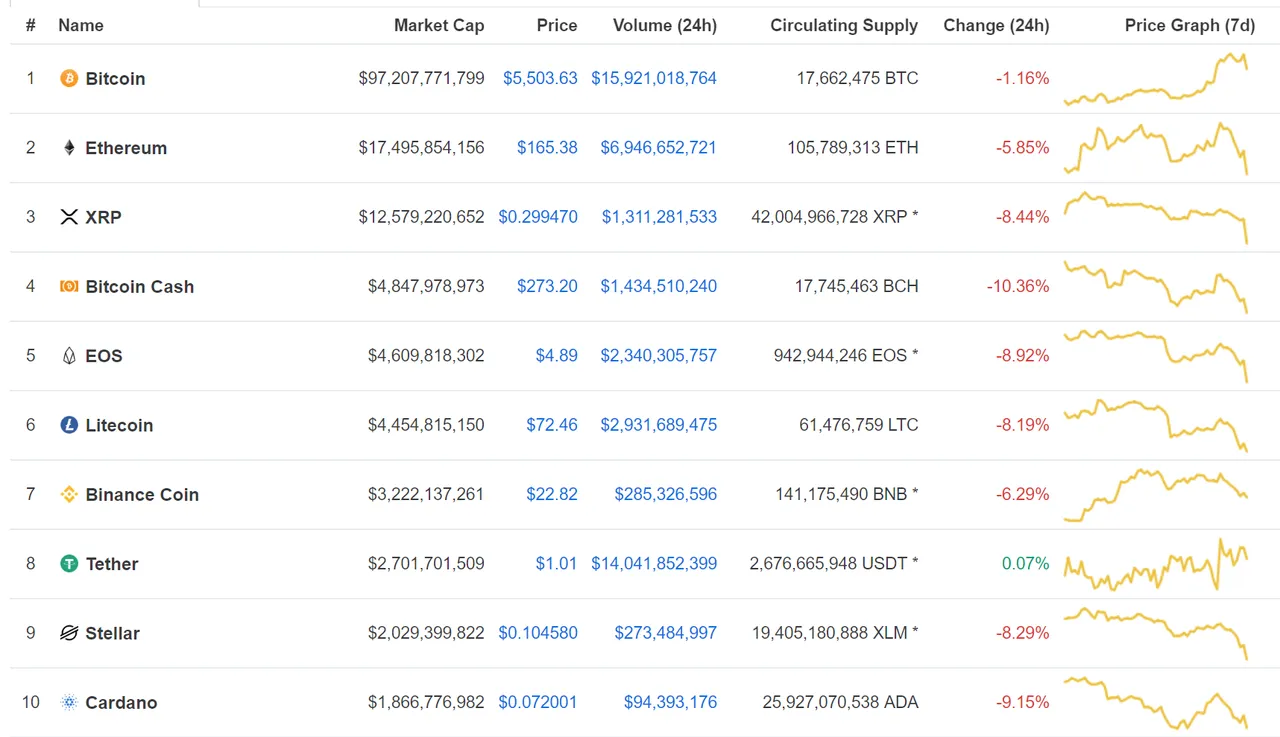Click Bitcoin Cash volume $1,434,510,240
This screenshot has width=1280, height=737.
pyautogui.click(x=659, y=286)
